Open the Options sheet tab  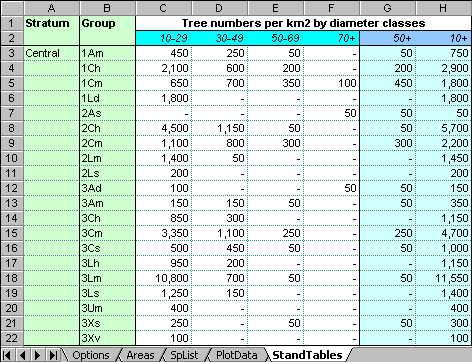click(x=91, y=355)
